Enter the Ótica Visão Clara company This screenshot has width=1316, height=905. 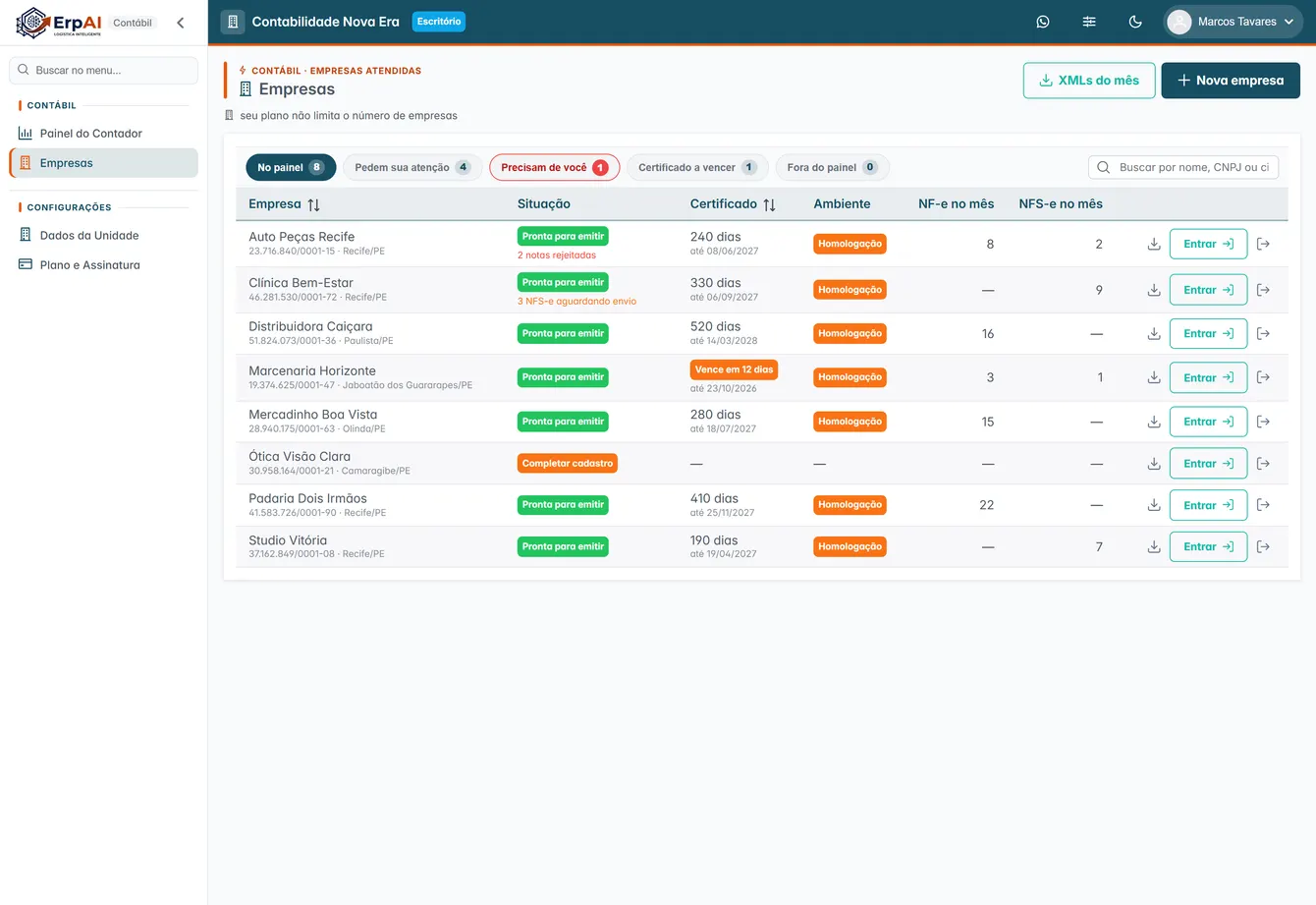1208,464
